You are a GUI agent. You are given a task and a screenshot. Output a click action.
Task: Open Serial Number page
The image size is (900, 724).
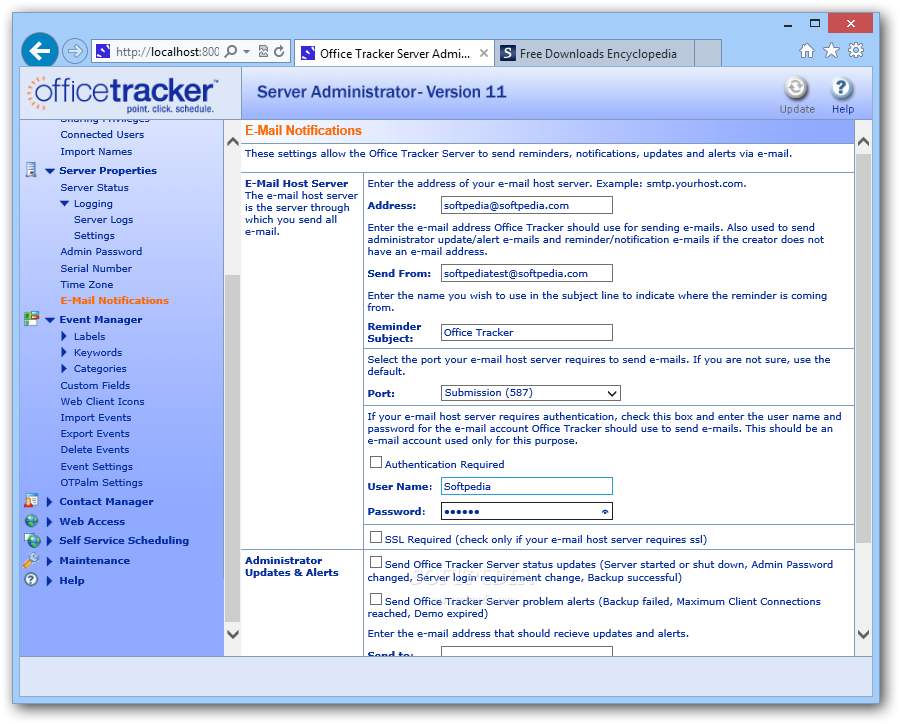coord(96,268)
